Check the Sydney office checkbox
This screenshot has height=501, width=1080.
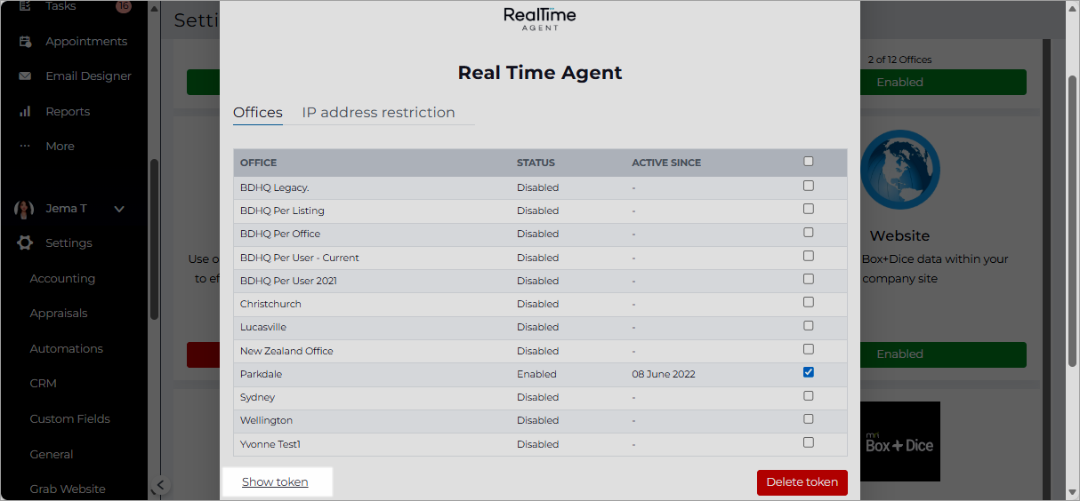pyautogui.click(x=808, y=396)
